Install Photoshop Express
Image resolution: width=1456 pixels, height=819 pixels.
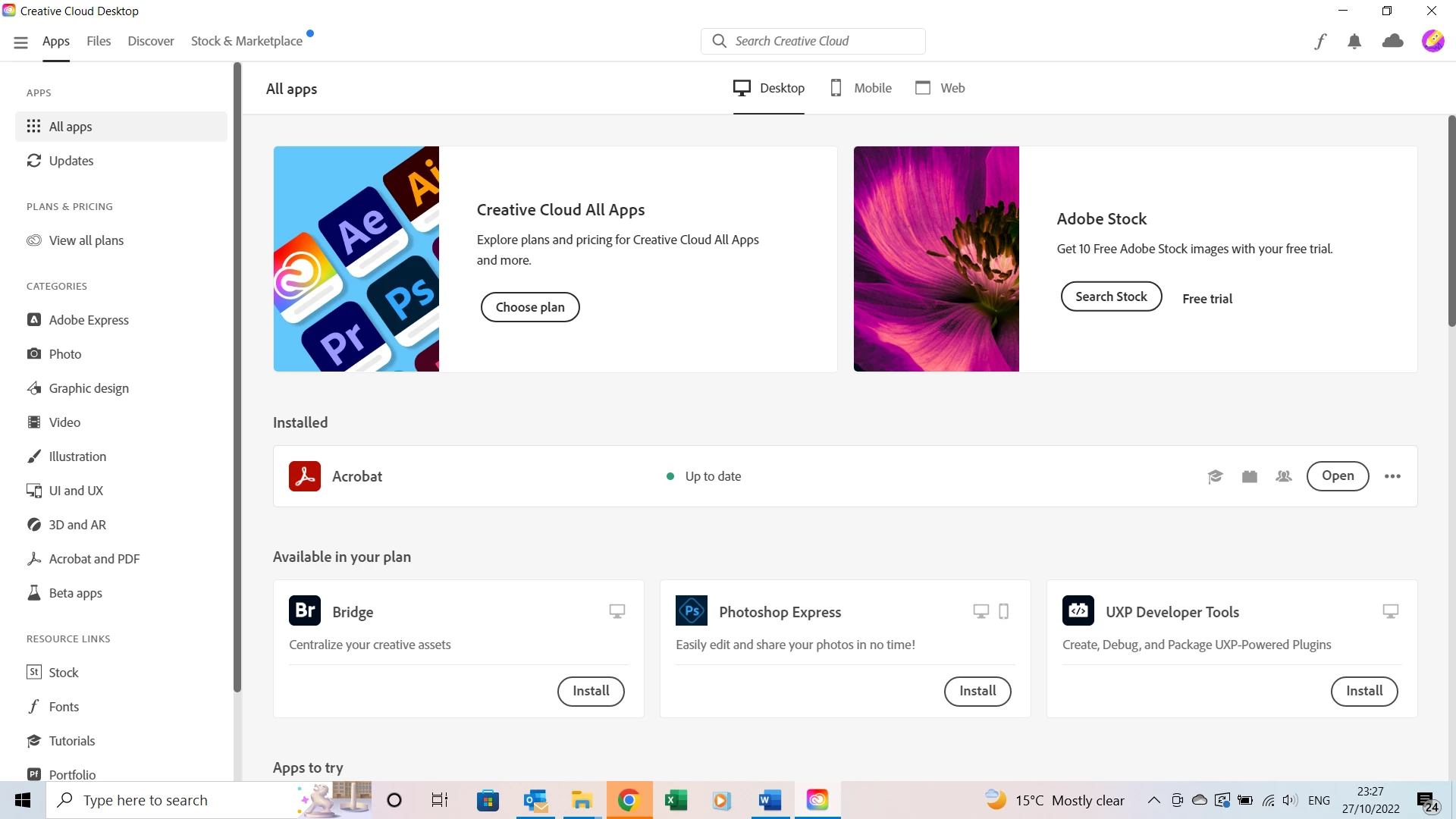click(977, 691)
